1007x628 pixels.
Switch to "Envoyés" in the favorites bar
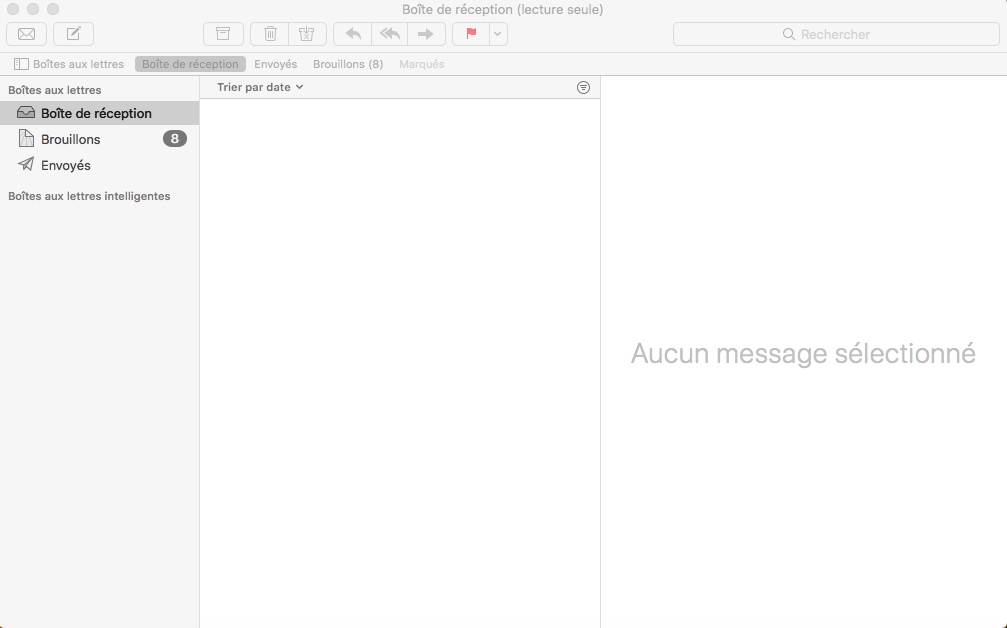[x=275, y=64]
